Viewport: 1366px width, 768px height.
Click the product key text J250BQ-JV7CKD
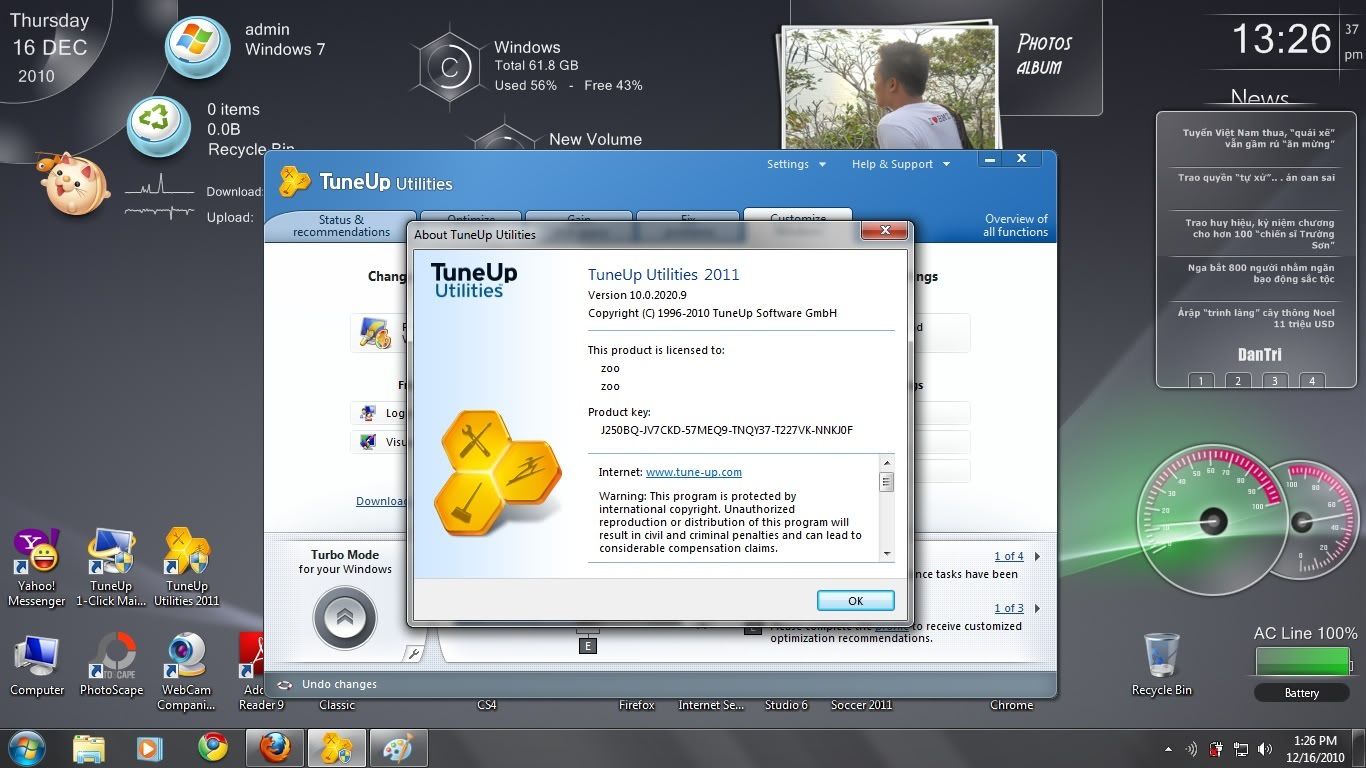[726, 431]
